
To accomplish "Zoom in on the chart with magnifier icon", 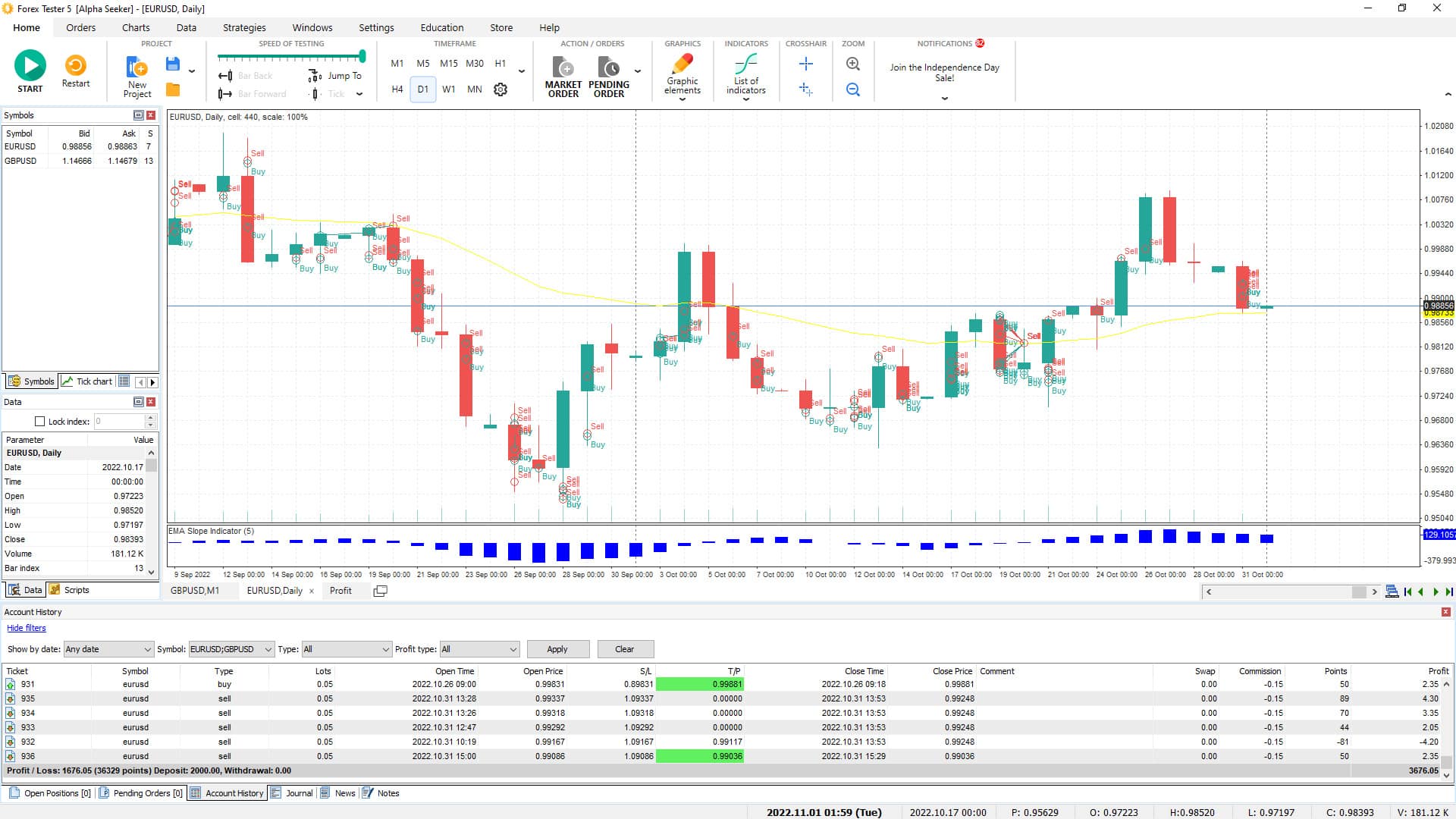I will (852, 64).
